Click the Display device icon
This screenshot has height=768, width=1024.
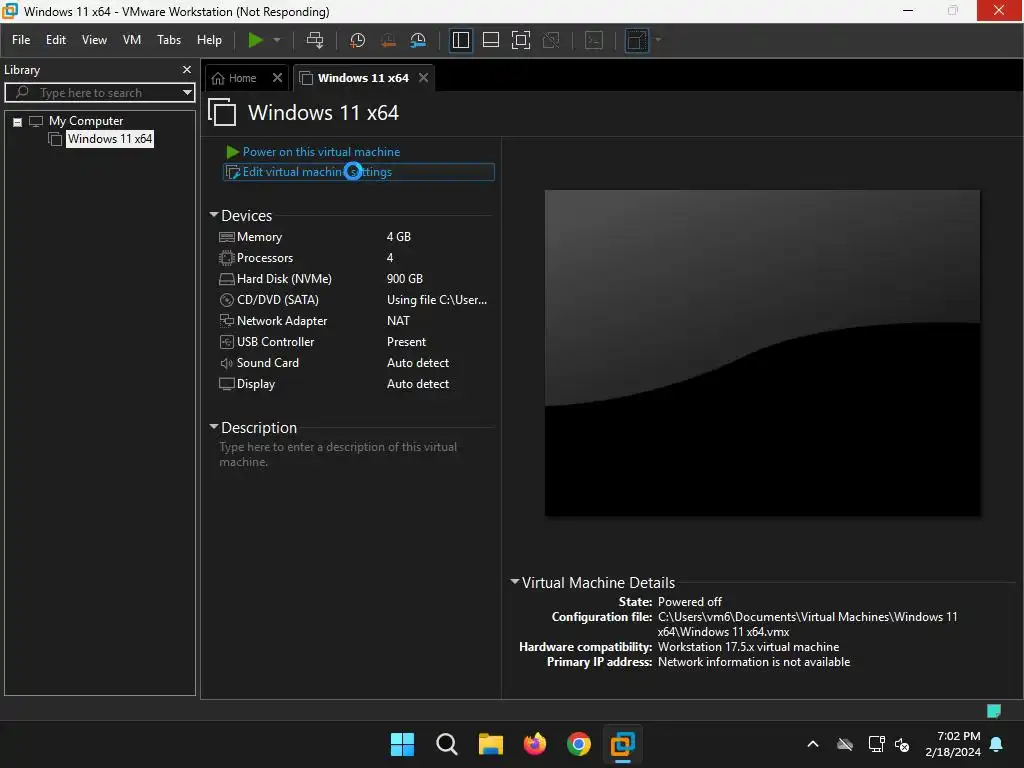click(227, 383)
